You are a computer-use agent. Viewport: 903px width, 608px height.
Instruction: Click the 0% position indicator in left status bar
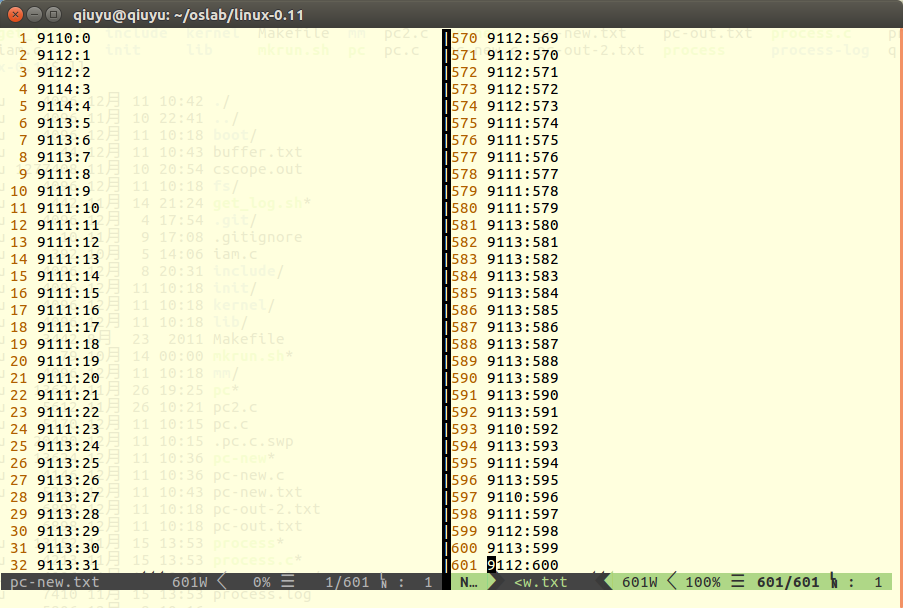pyautogui.click(x=261, y=582)
